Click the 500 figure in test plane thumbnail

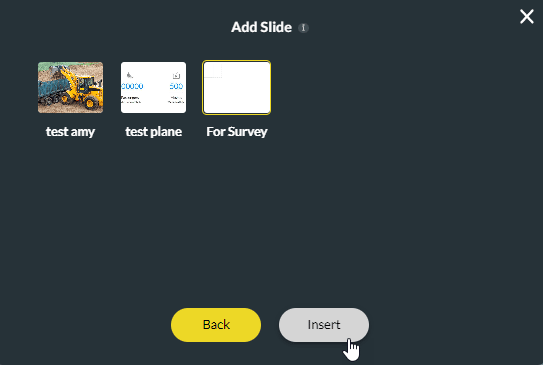[x=176, y=86]
